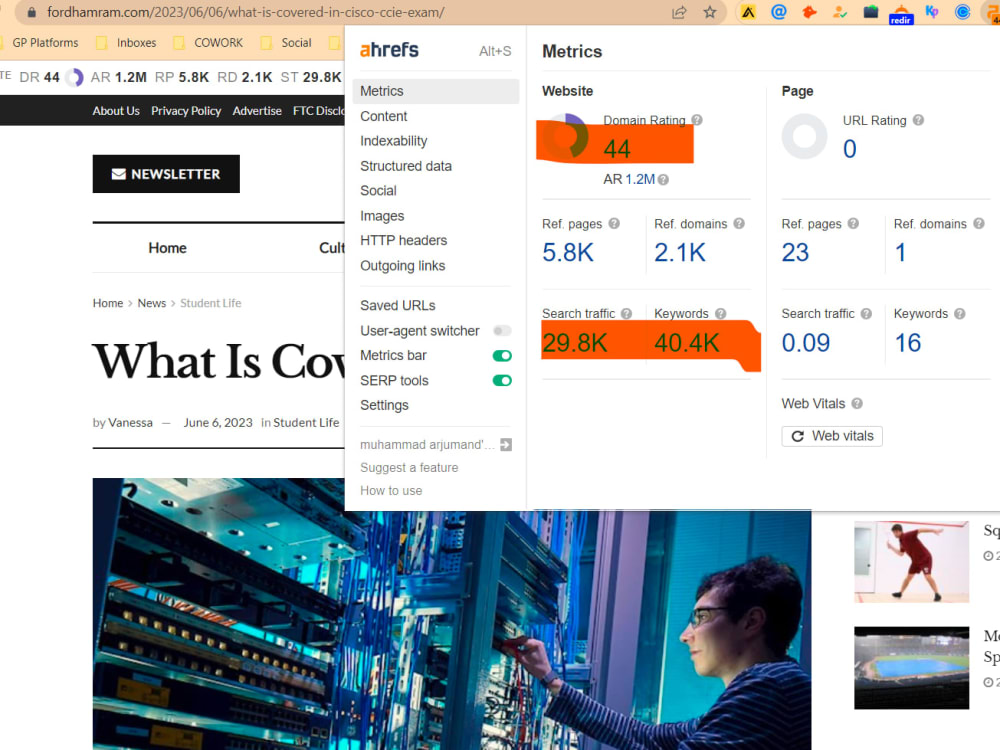
Task: Click News in the breadcrumb
Action: pyautogui.click(x=152, y=303)
